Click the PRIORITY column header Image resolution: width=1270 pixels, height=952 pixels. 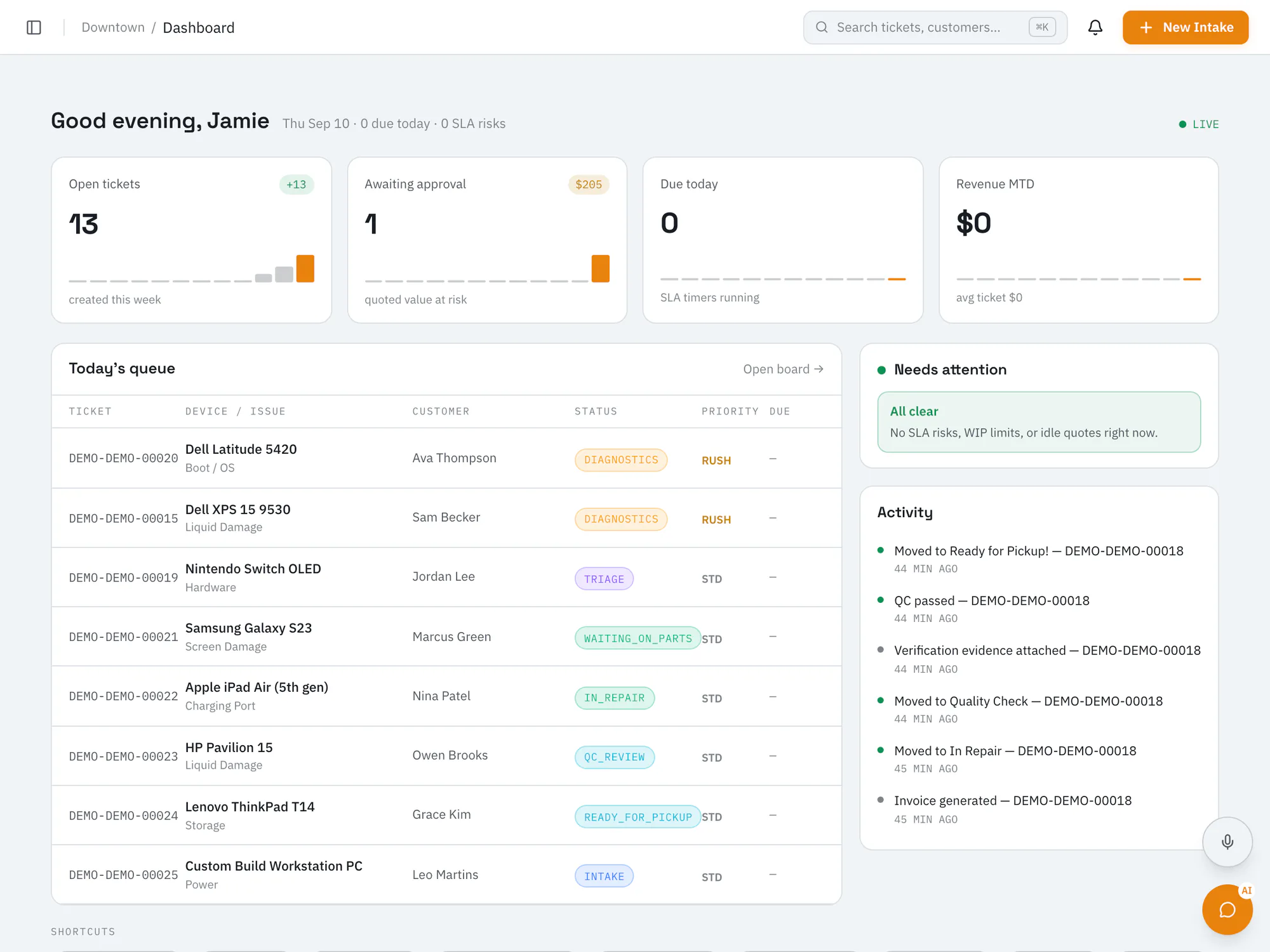730,411
